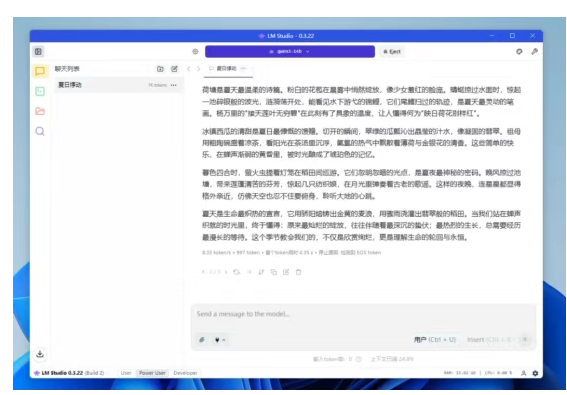Click the CPU usage readout in status bar
The width and height of the screenshot is (567, 395).
498,373
